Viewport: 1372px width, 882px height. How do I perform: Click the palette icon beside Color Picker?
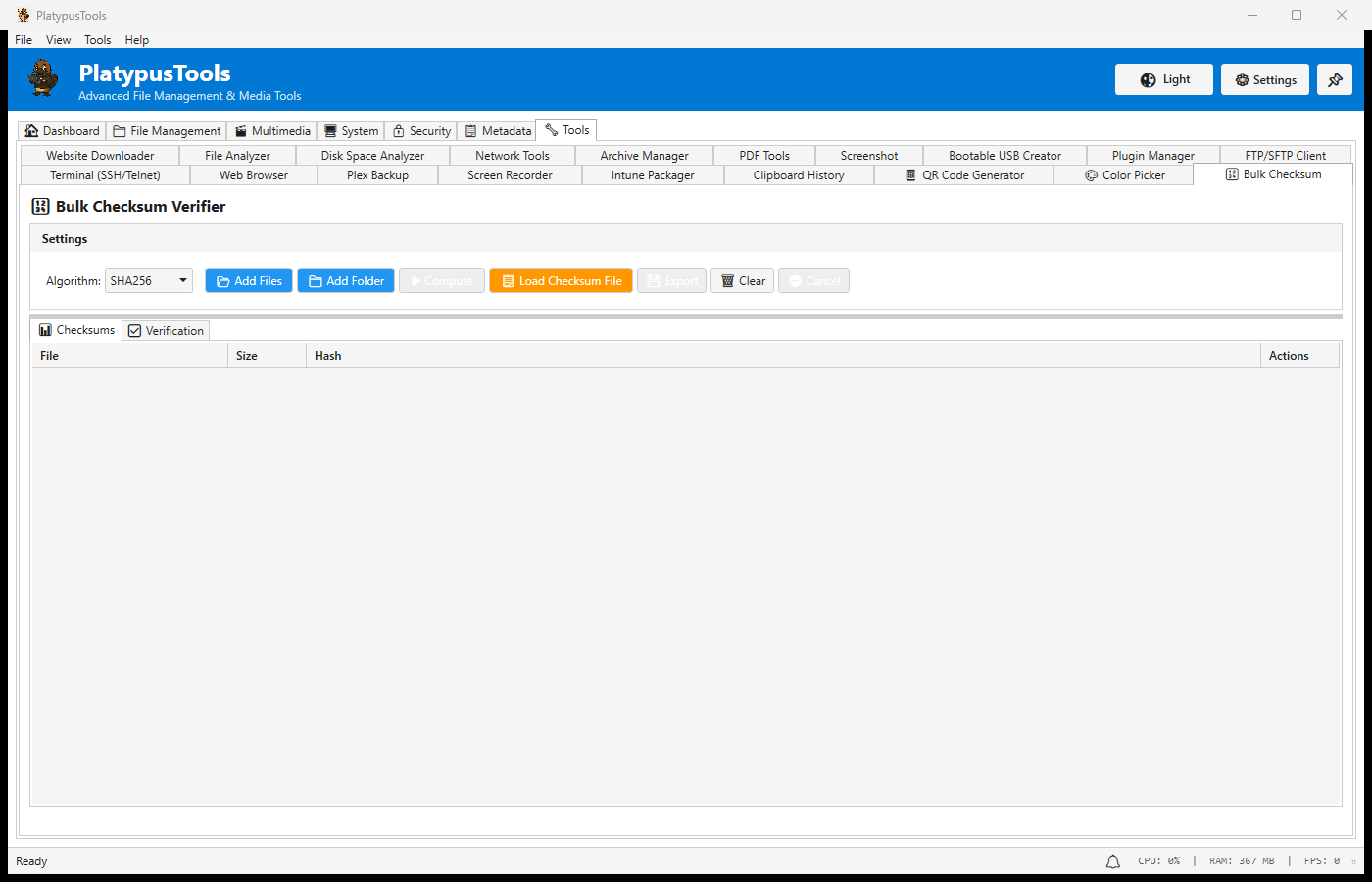pos(1091,174)
